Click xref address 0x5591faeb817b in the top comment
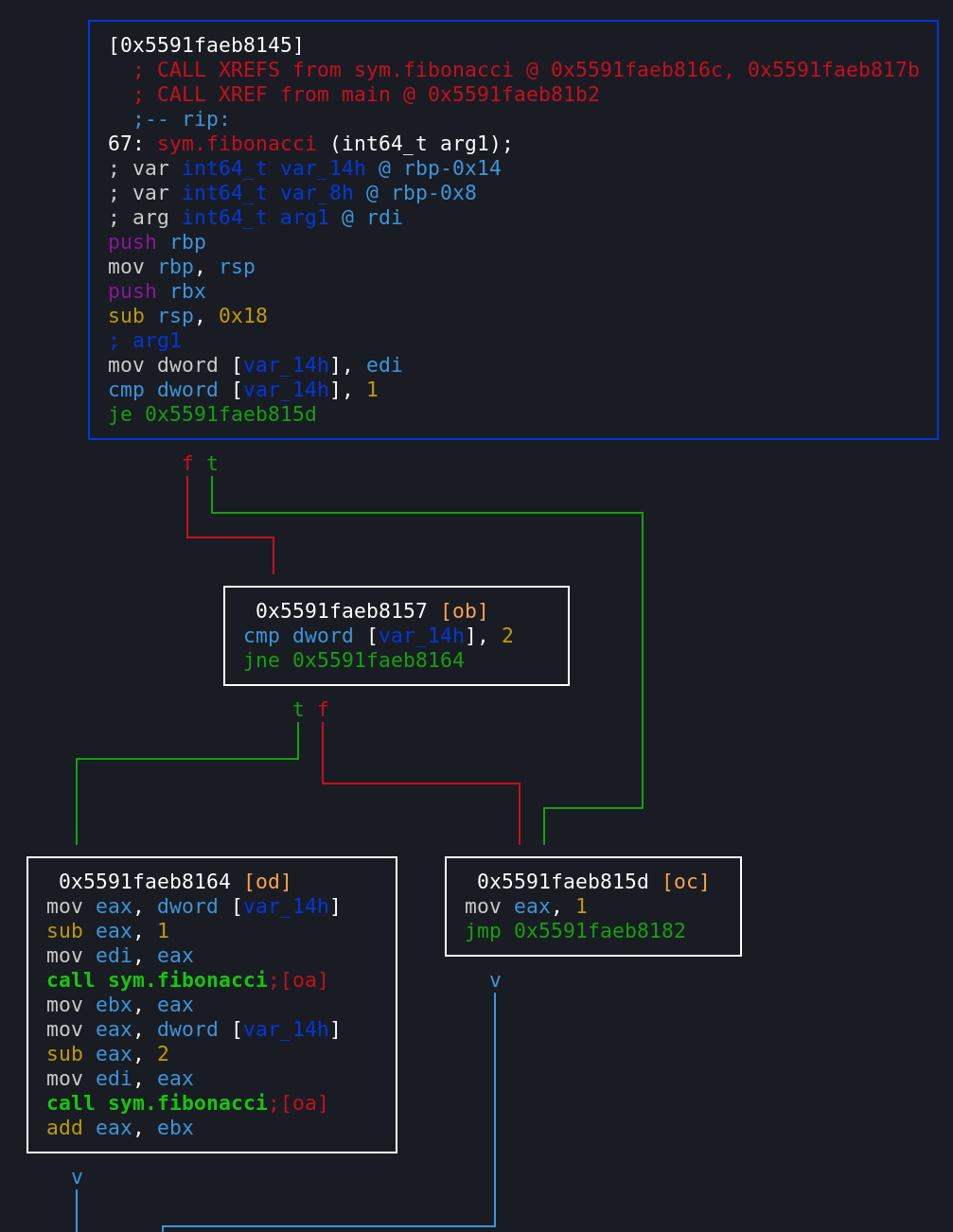 [x=833, y=70]
